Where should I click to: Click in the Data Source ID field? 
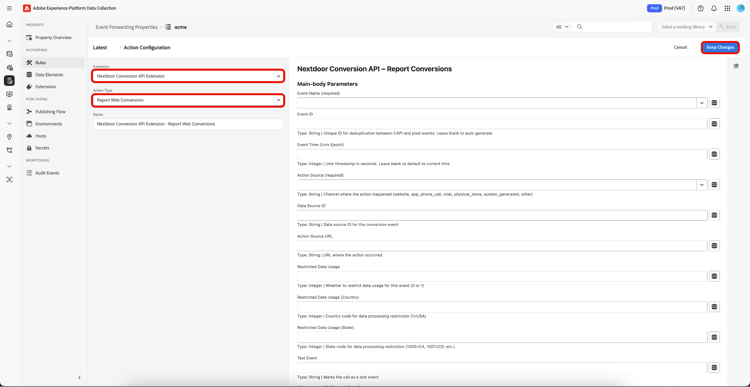coord(502,215)
